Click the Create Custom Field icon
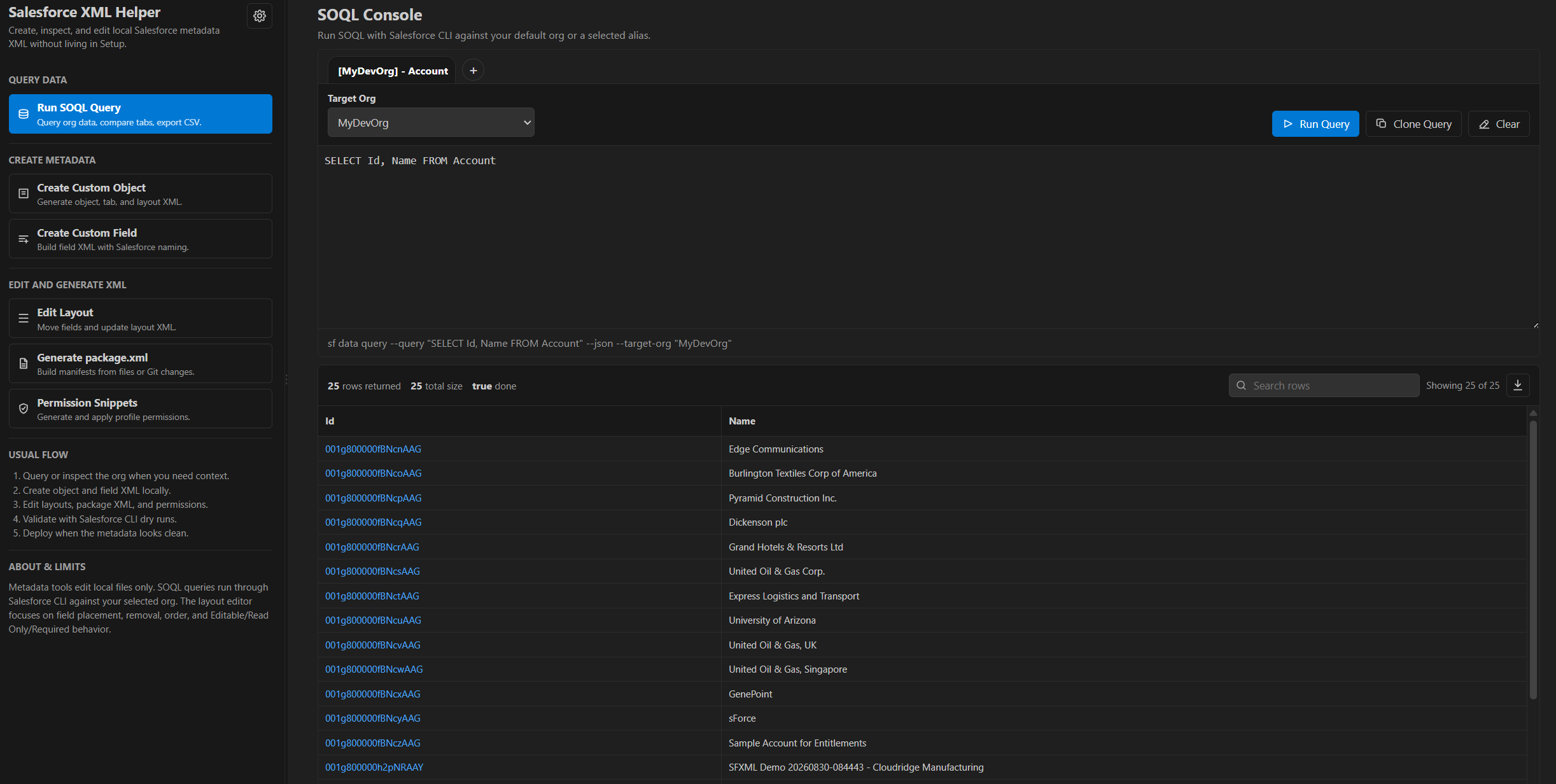The width and height of the screenshot is (1556, 784). [x=24, y=239]
